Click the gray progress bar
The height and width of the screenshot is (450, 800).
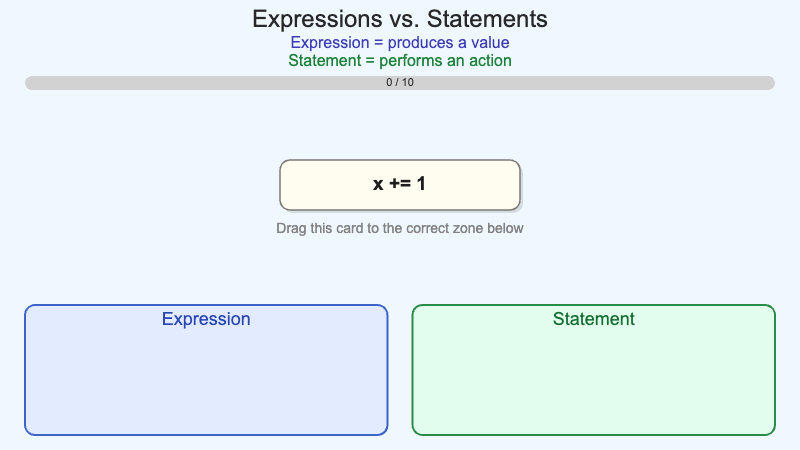pos(200,83)
